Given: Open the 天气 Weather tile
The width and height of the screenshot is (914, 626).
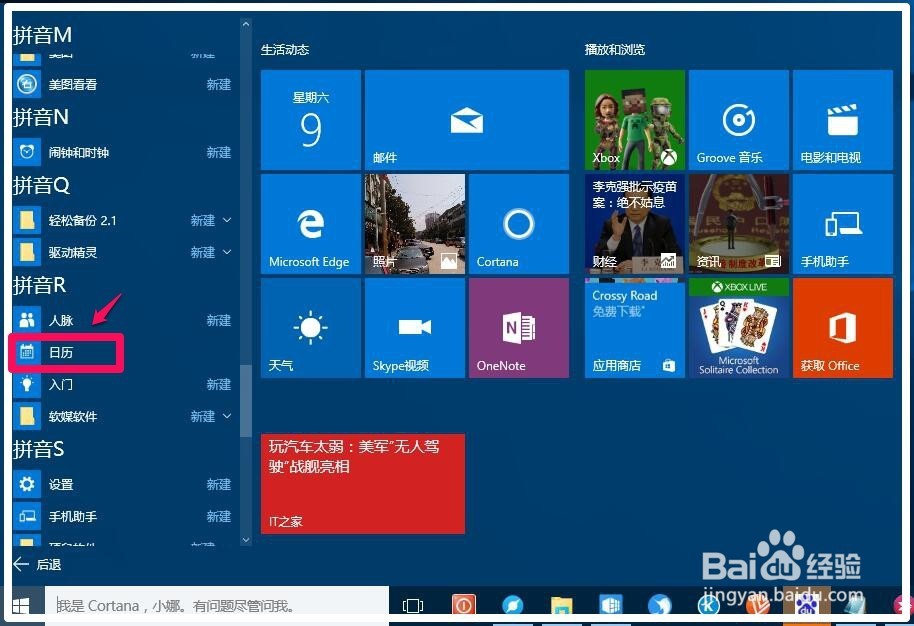Looking at the screenshot, I should 311,328.
